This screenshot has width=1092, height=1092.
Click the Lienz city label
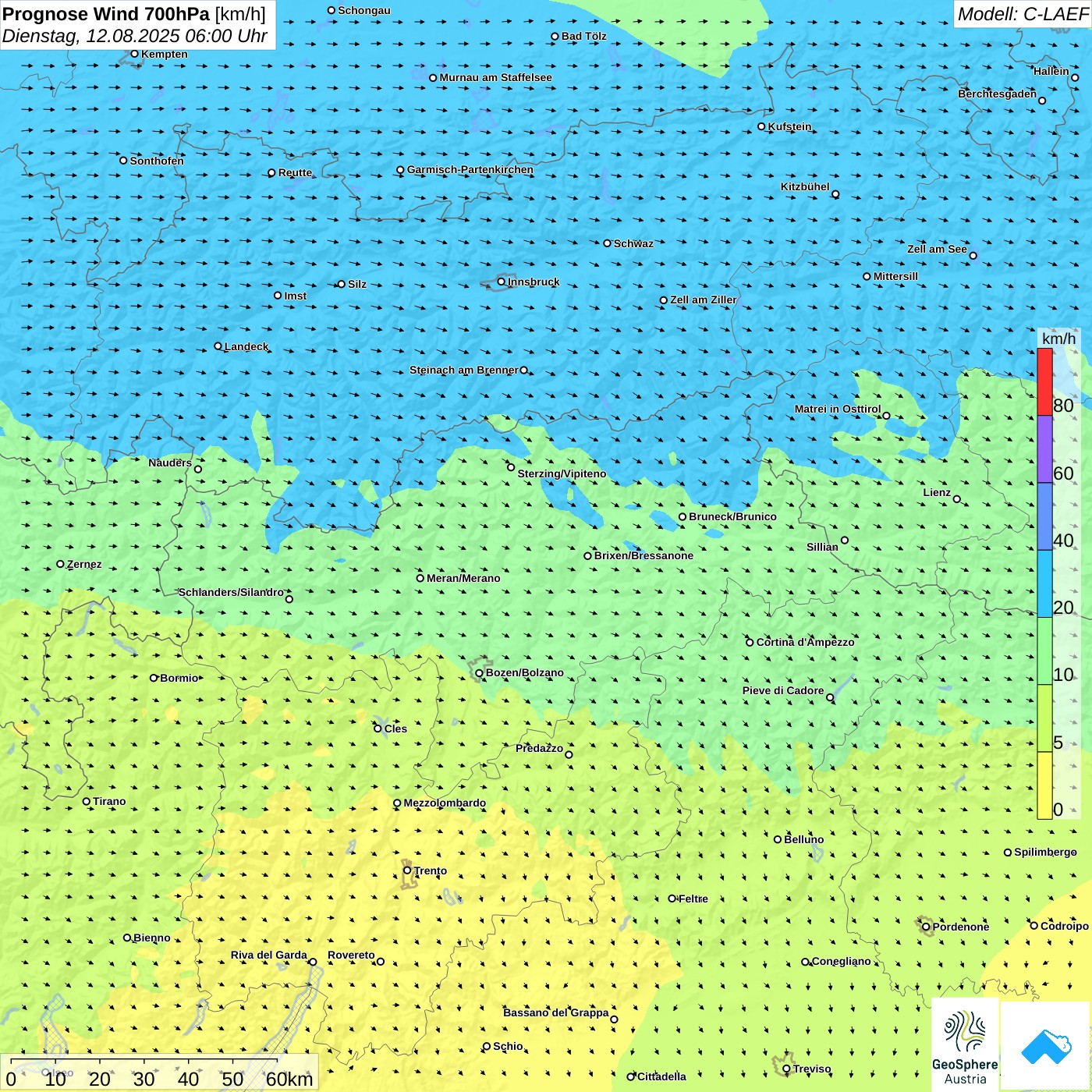(x=937, y=492)
